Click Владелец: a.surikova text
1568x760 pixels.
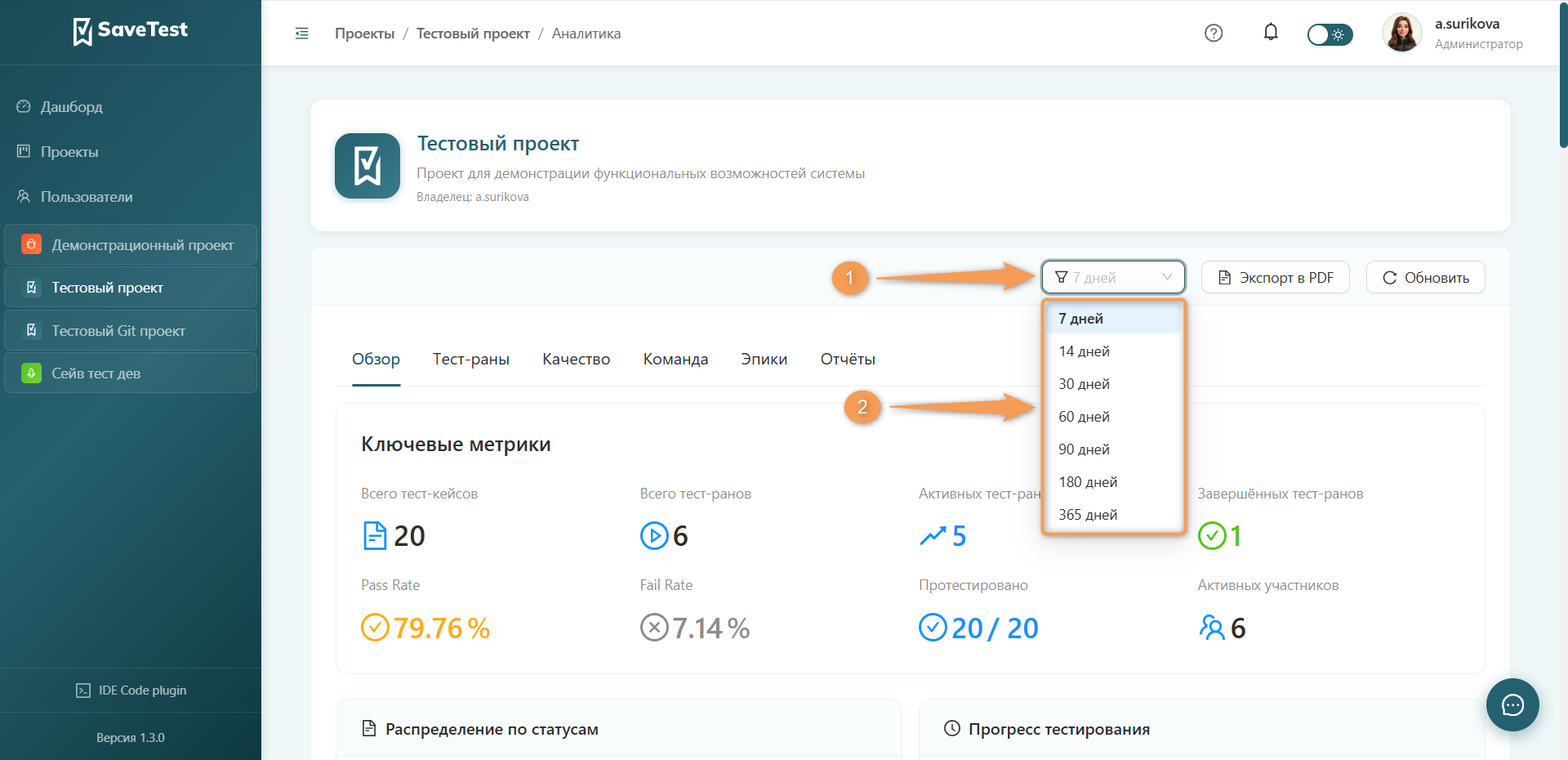473,197
